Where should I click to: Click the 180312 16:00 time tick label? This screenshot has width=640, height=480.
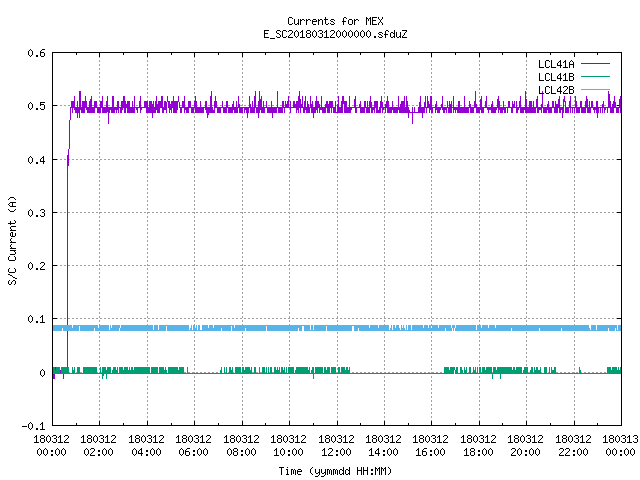pyautogui.click(x=431, y=446)
